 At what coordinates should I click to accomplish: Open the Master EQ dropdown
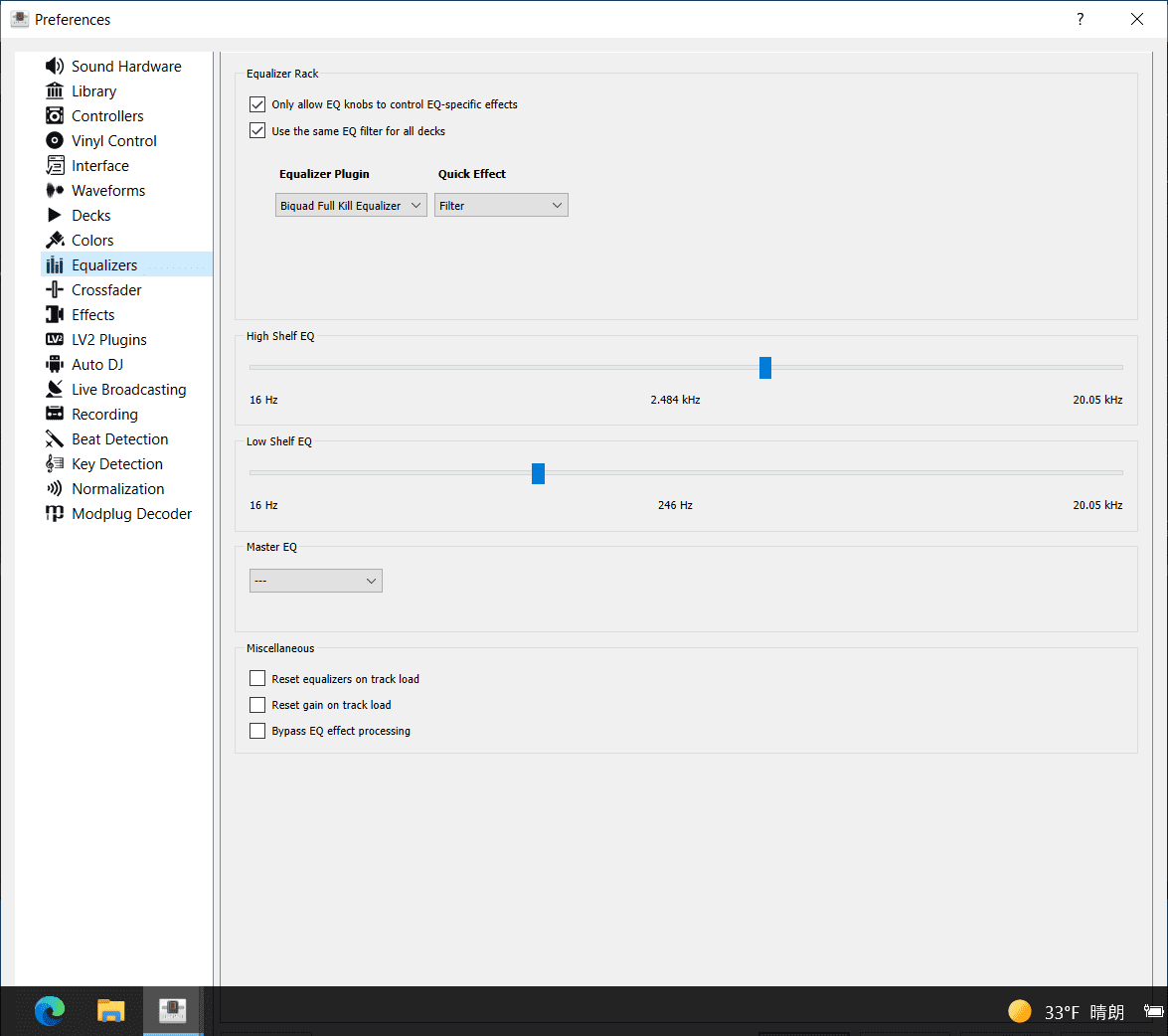316,581
